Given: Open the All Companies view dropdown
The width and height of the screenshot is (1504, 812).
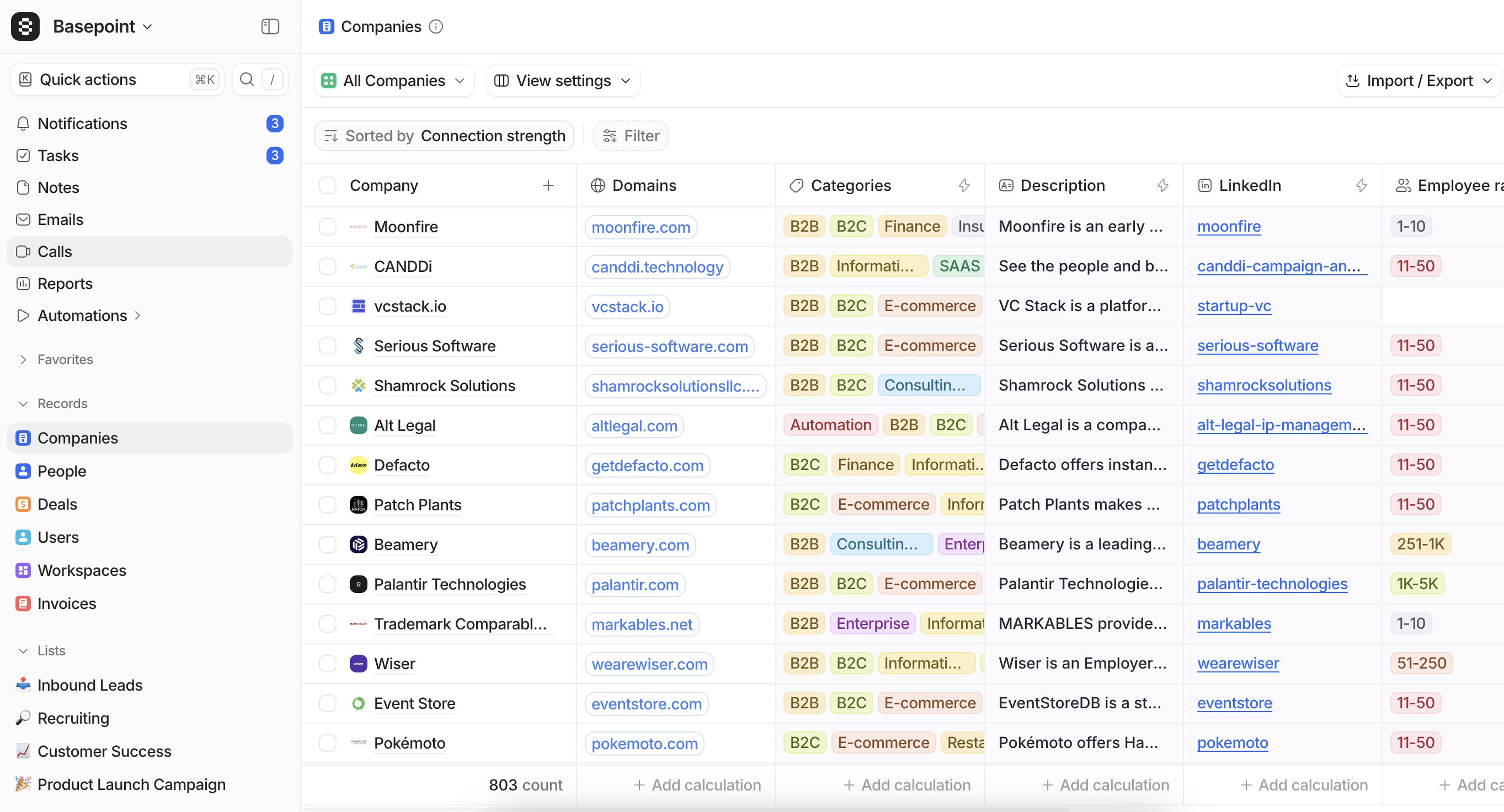Looking at the screenshot, I should click(394, 81).
